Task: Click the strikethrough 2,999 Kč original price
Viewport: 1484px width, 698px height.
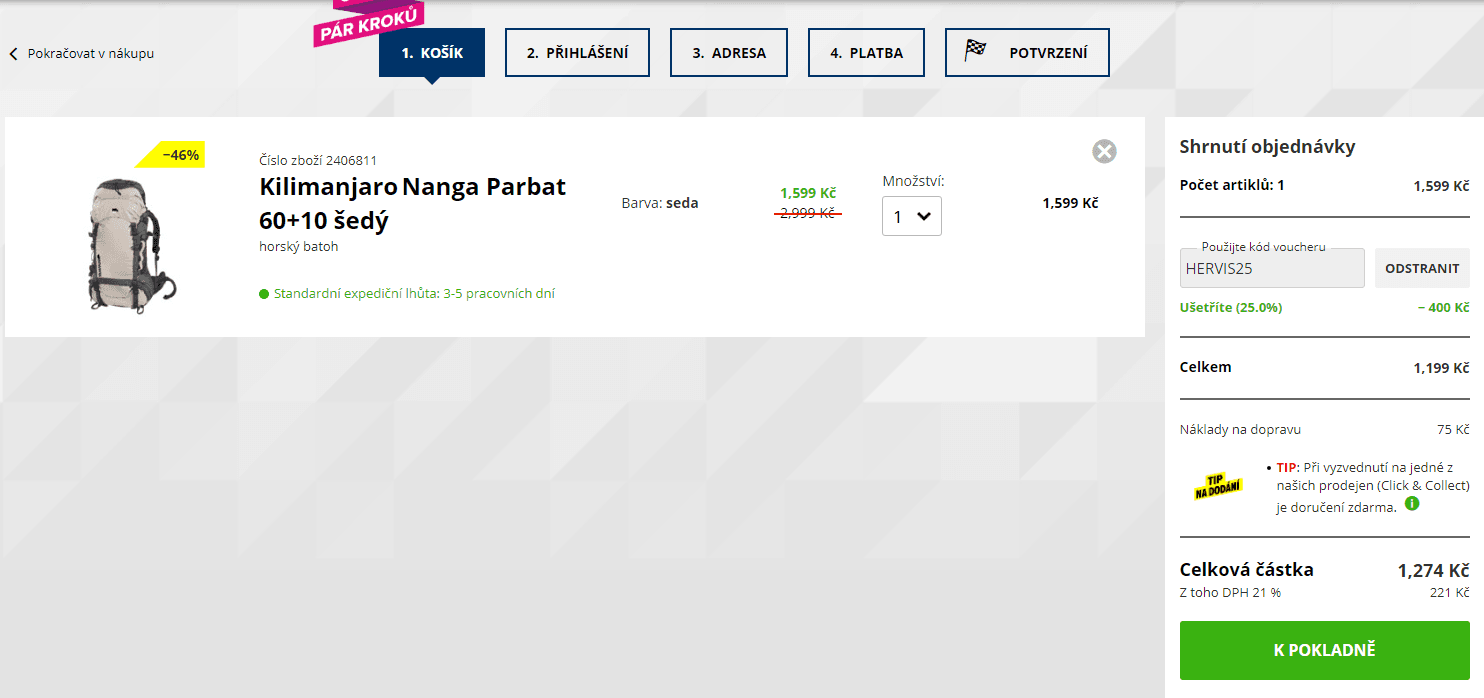Action: (x=809, y=213)
